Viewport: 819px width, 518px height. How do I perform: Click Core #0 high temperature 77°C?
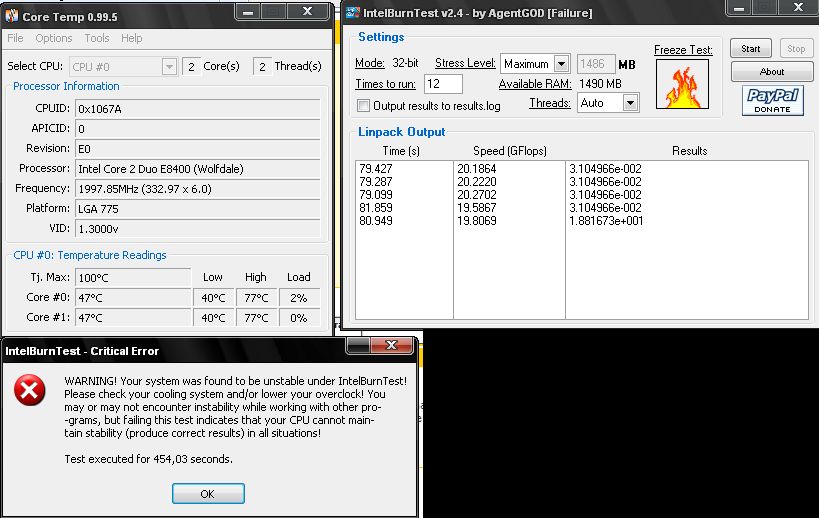point(256,298)
